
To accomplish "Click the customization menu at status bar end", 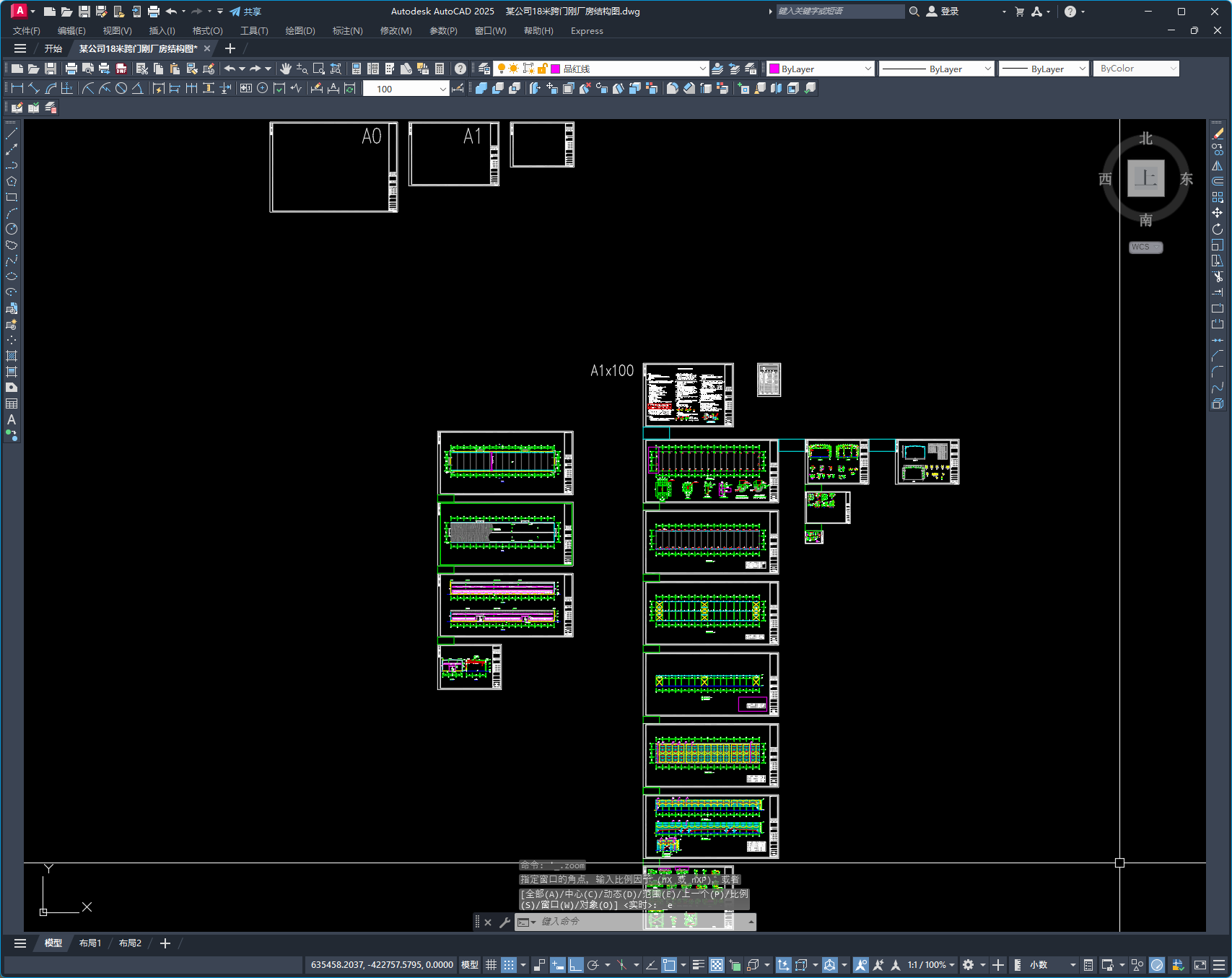I will (x=1219, y=965).
